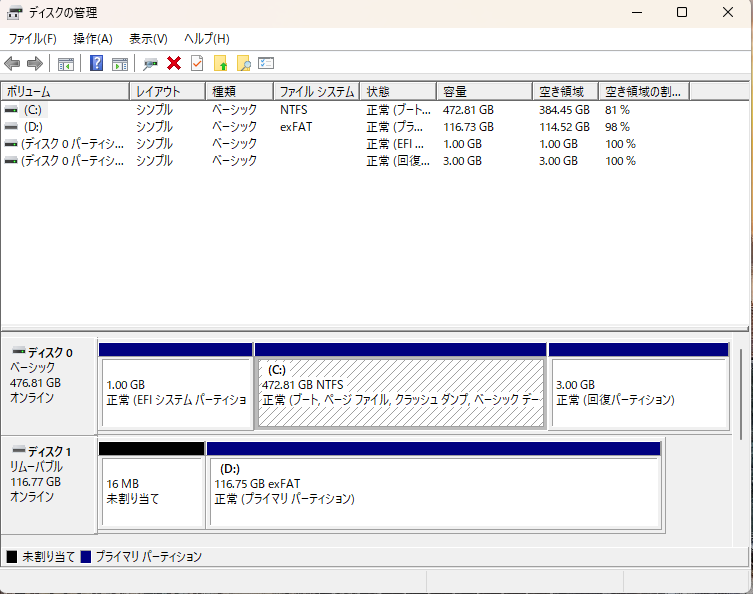This screenshot has width=753, height=594.
Task: Click the ディスク 0 disk label panel
Action: coord(49,386)
